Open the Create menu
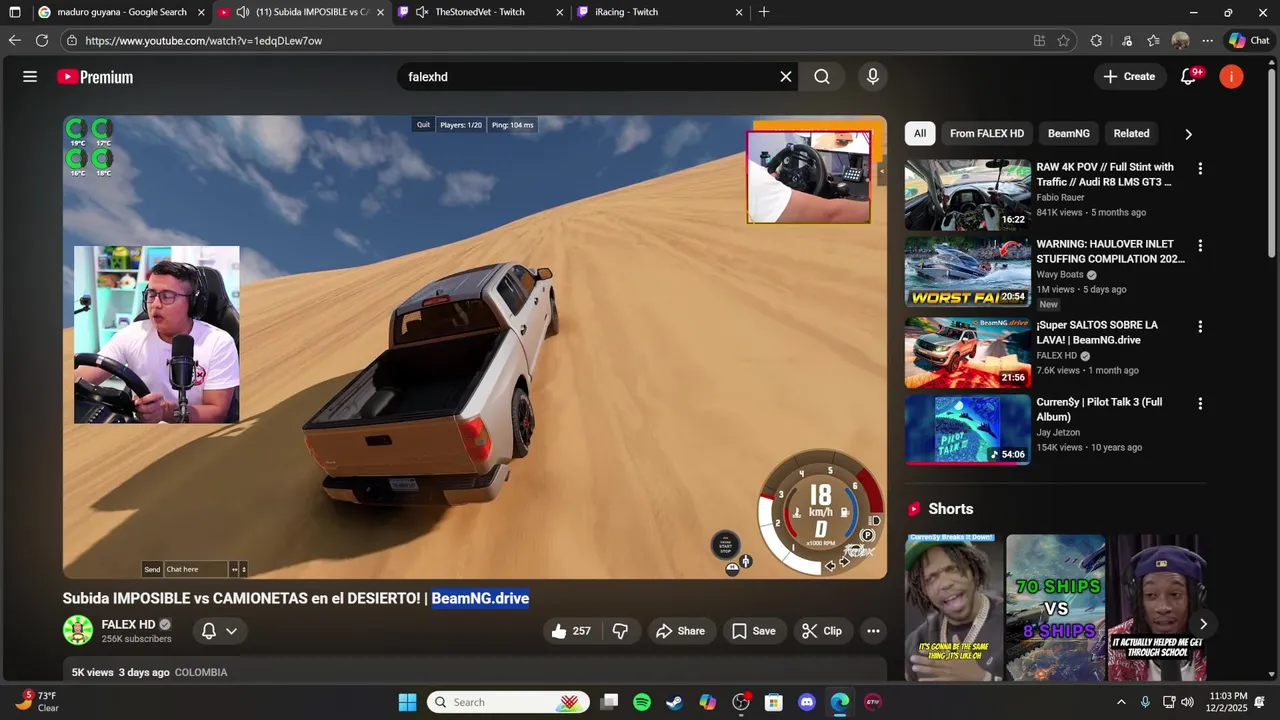The image size is (1280, 720). pos(1130,77)
